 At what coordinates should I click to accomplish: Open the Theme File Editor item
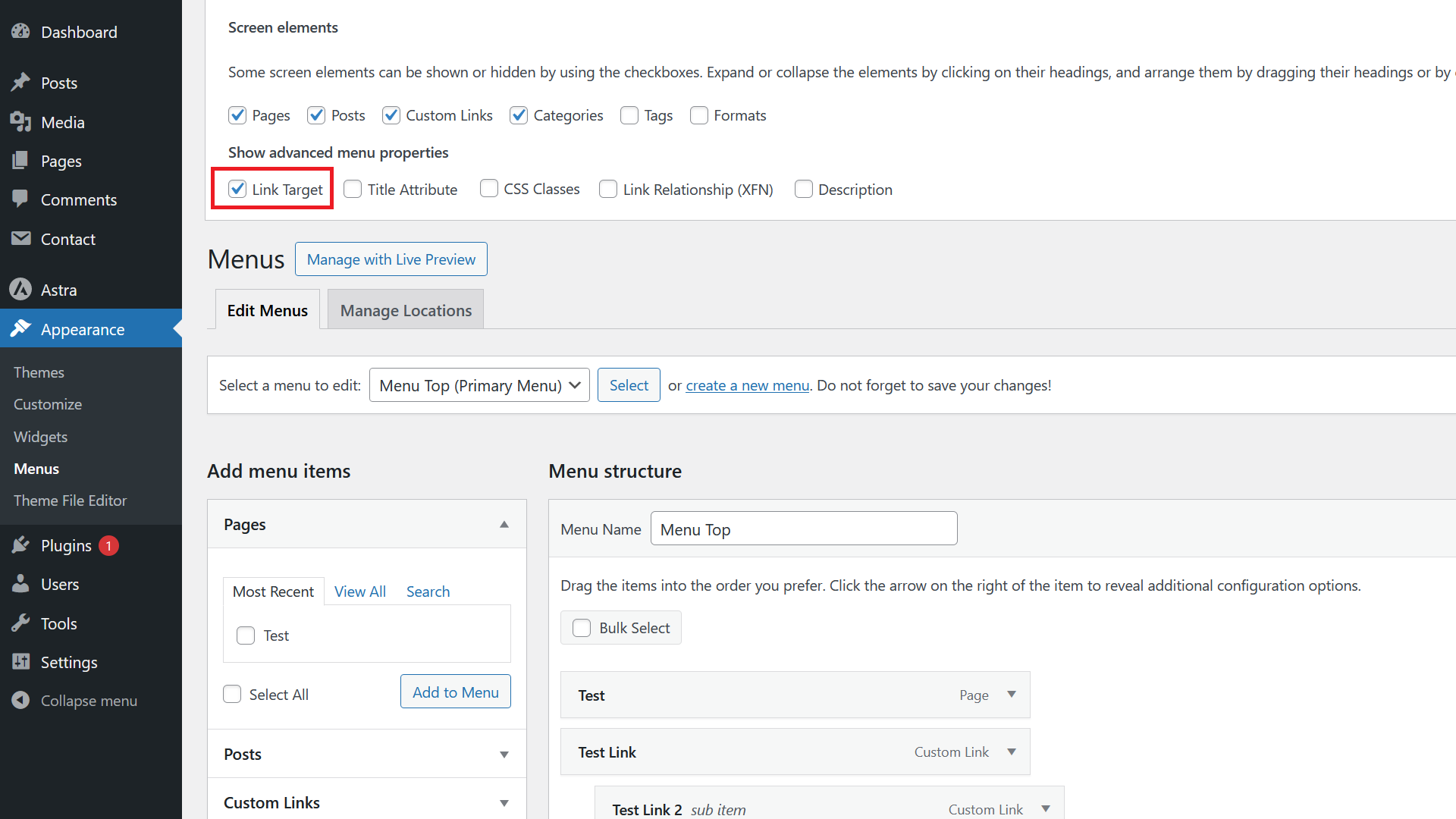point(70,500)
